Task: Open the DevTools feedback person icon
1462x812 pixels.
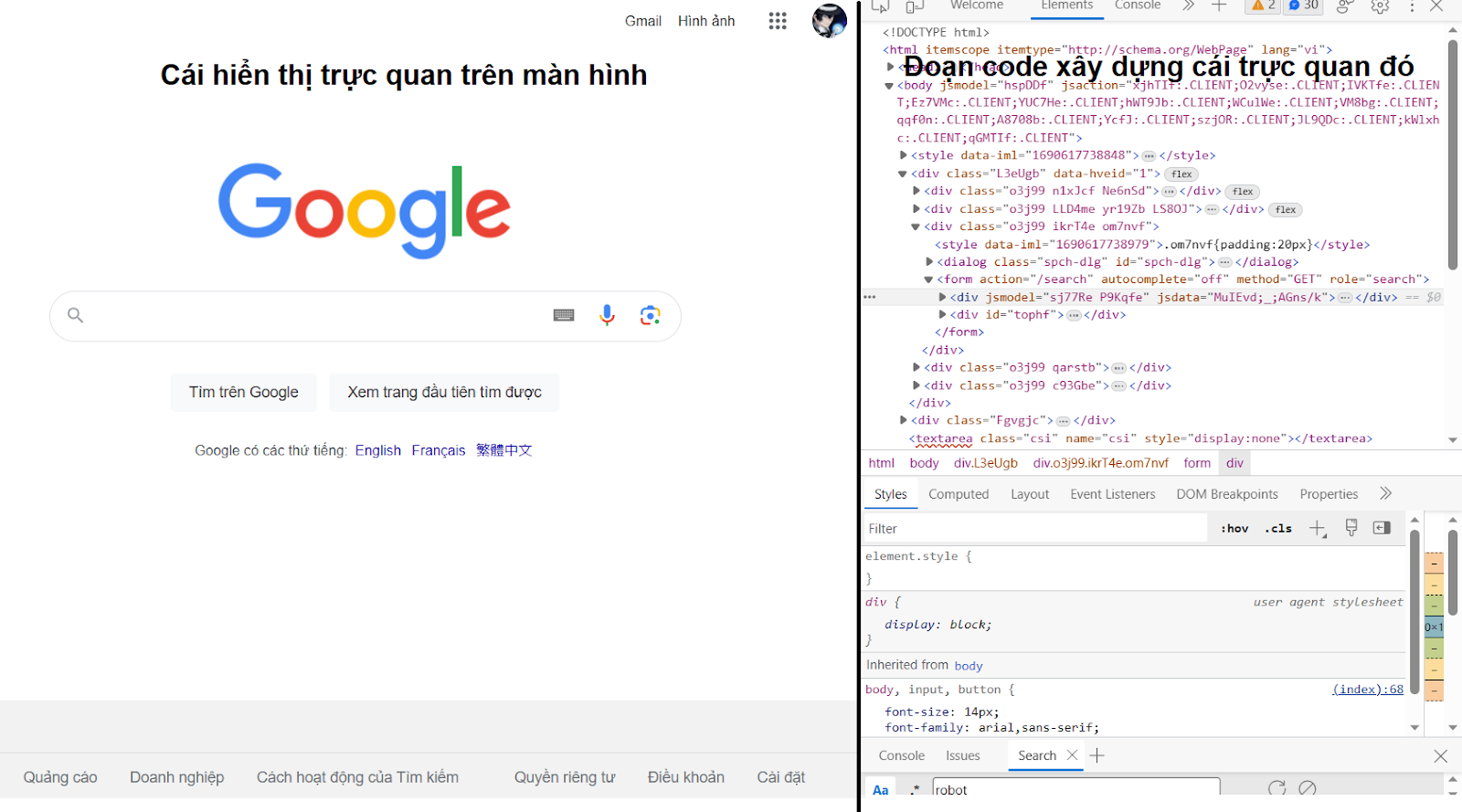Action: (x=1344, y=6)
